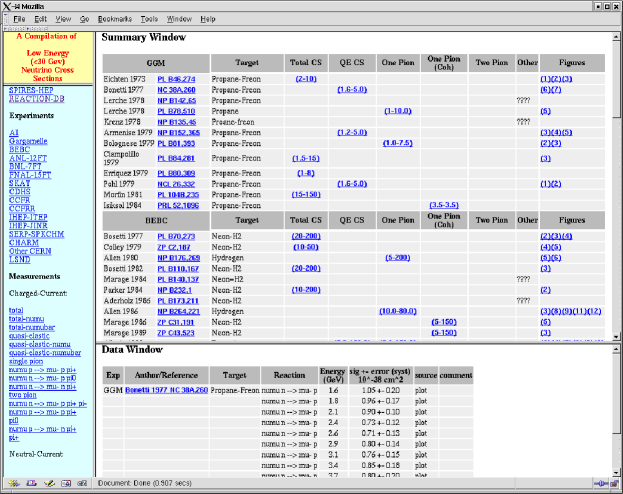Open the (1.5-15) Total CS link for Ciampolillo

(x=306, y=159)
